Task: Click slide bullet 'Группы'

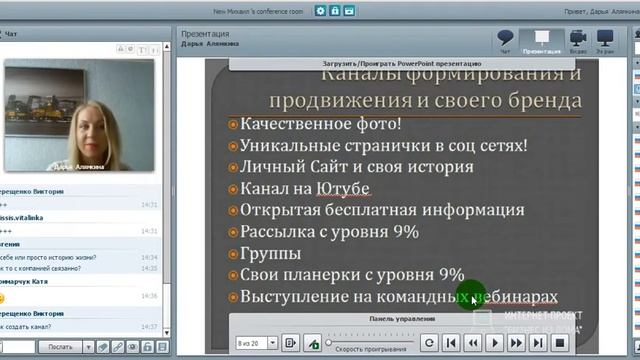Action: click(271, 253)
